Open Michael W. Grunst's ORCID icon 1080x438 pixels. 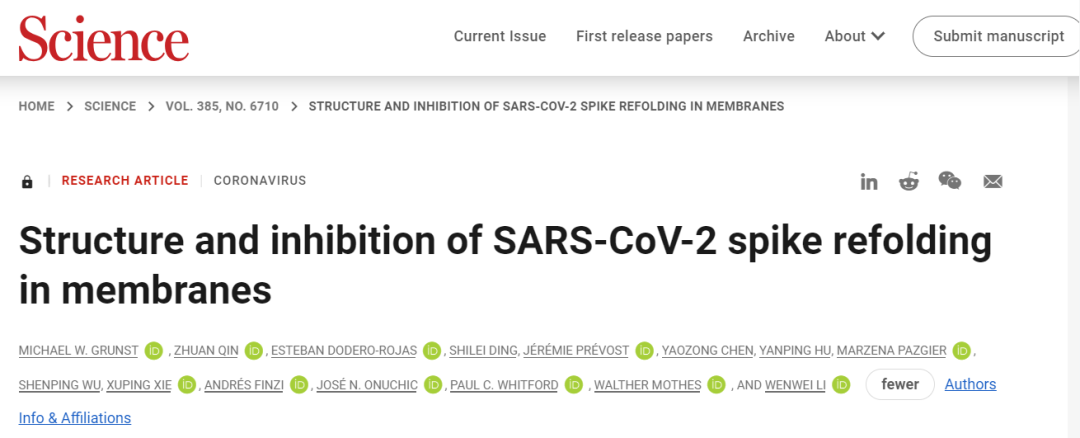(x=154, y=351)
